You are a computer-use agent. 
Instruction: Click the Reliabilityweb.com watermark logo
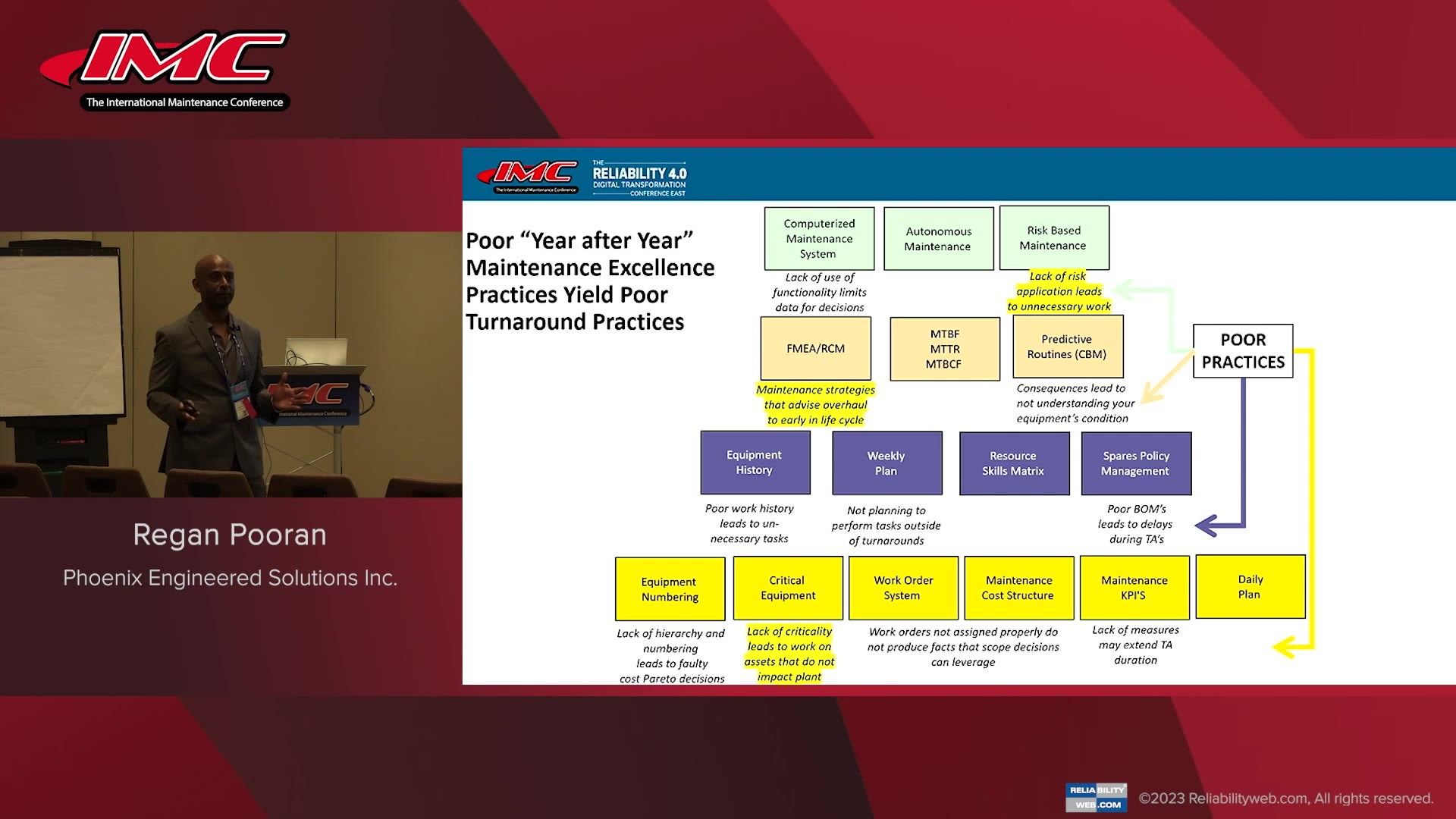tap(1095, 797)
